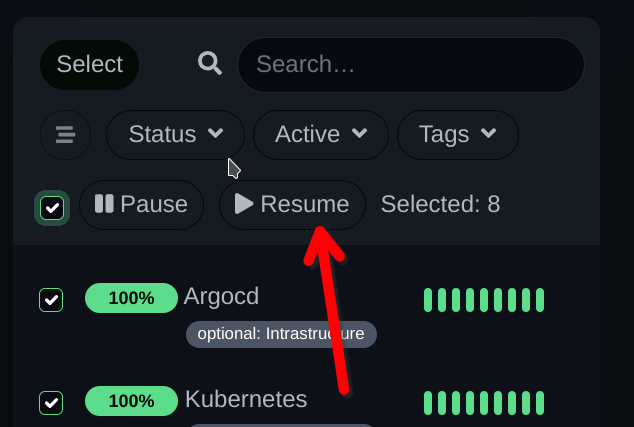634x427 pixels.
Task: Click the play triangle icon on Resume
Action: [x=244, y=203]
